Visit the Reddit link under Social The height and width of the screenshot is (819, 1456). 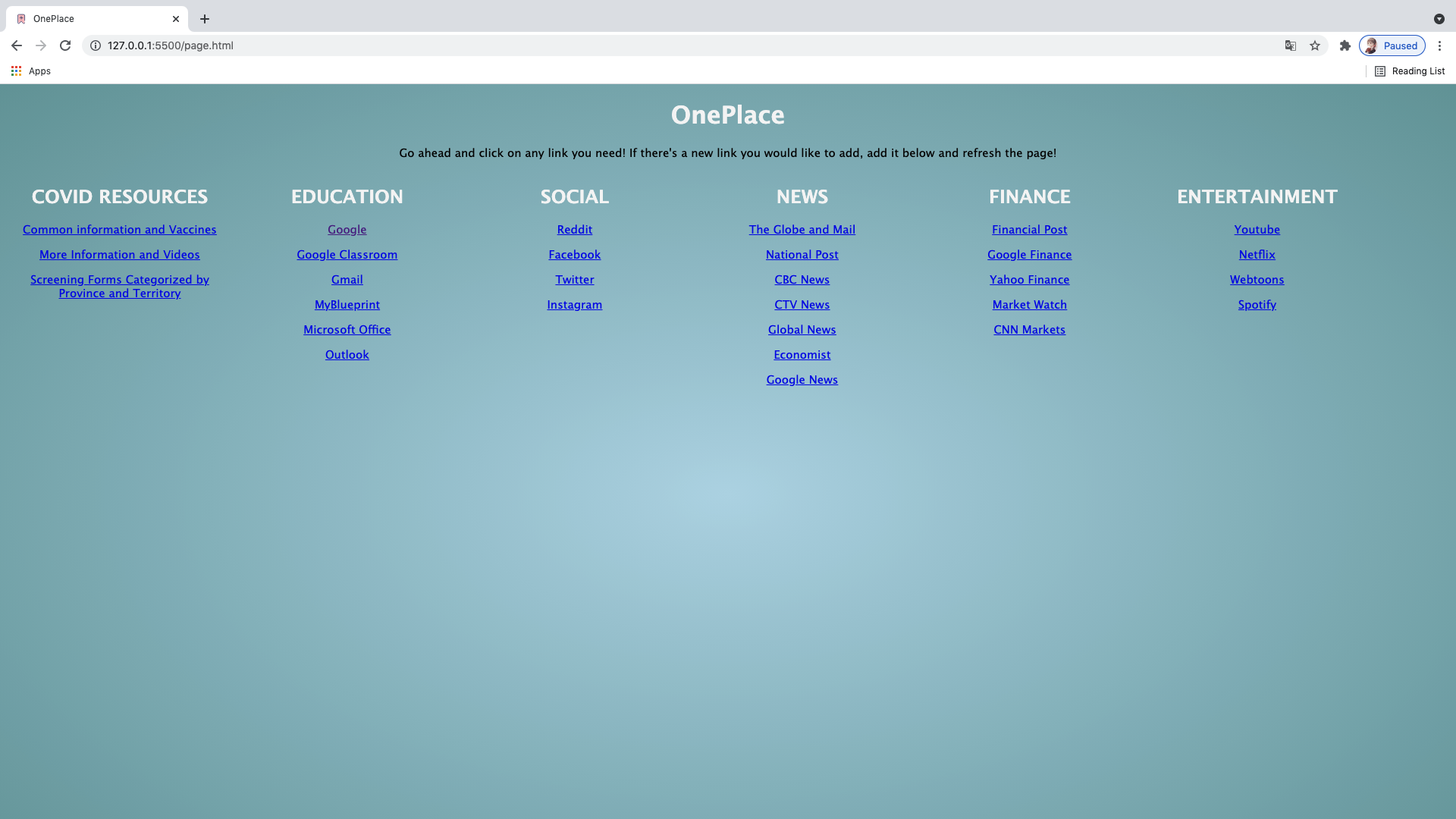[x=575, y=230]
